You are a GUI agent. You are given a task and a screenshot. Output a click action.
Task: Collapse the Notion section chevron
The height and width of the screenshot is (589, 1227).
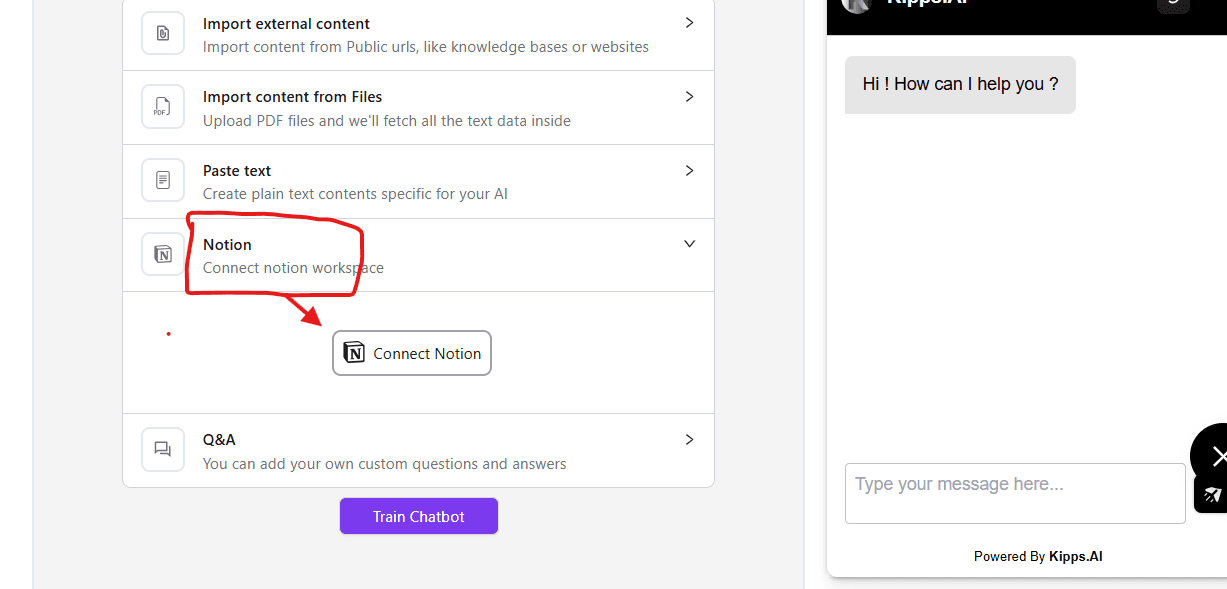pos(689,244)
